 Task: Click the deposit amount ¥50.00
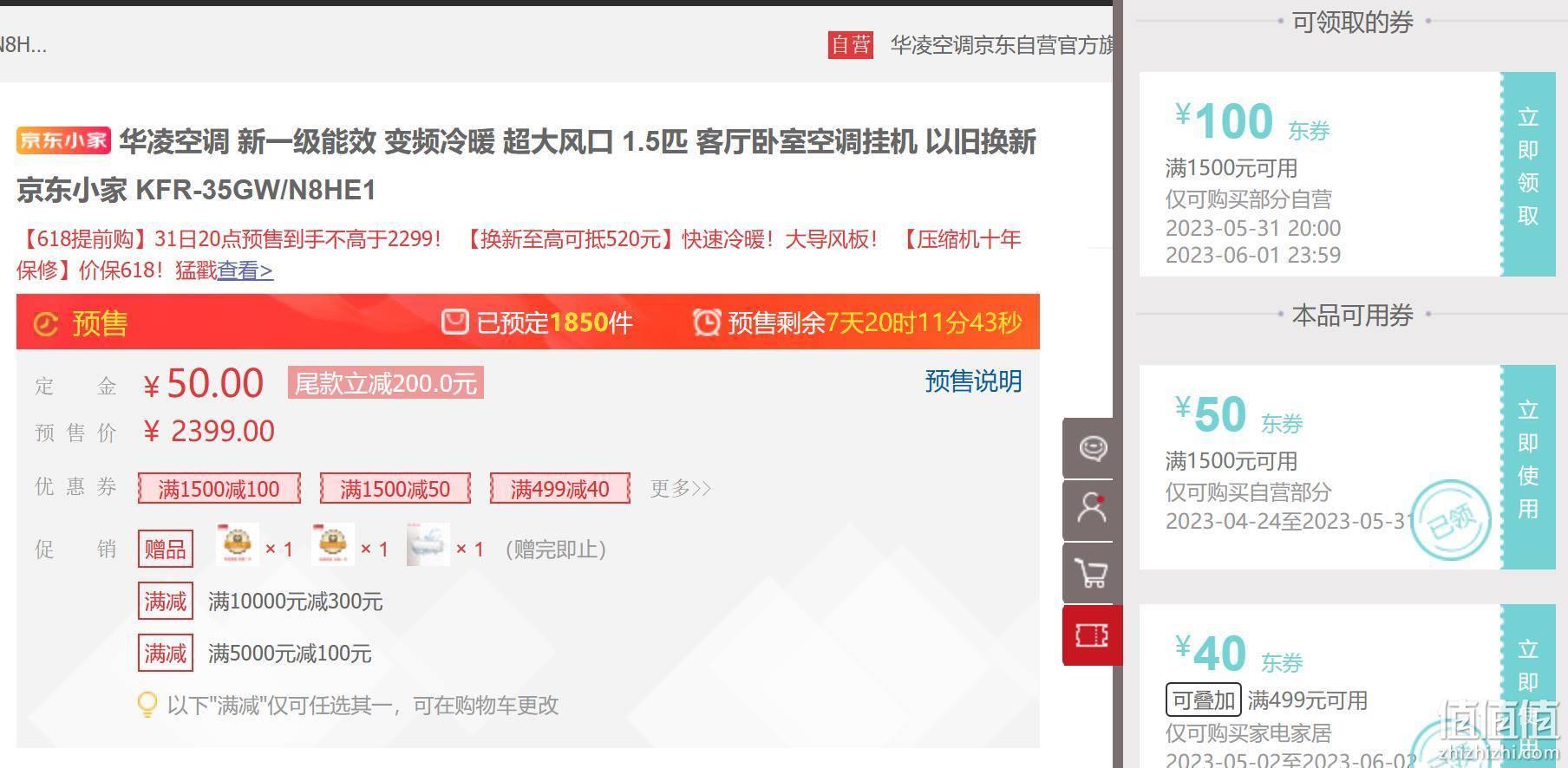click(203, 383)
